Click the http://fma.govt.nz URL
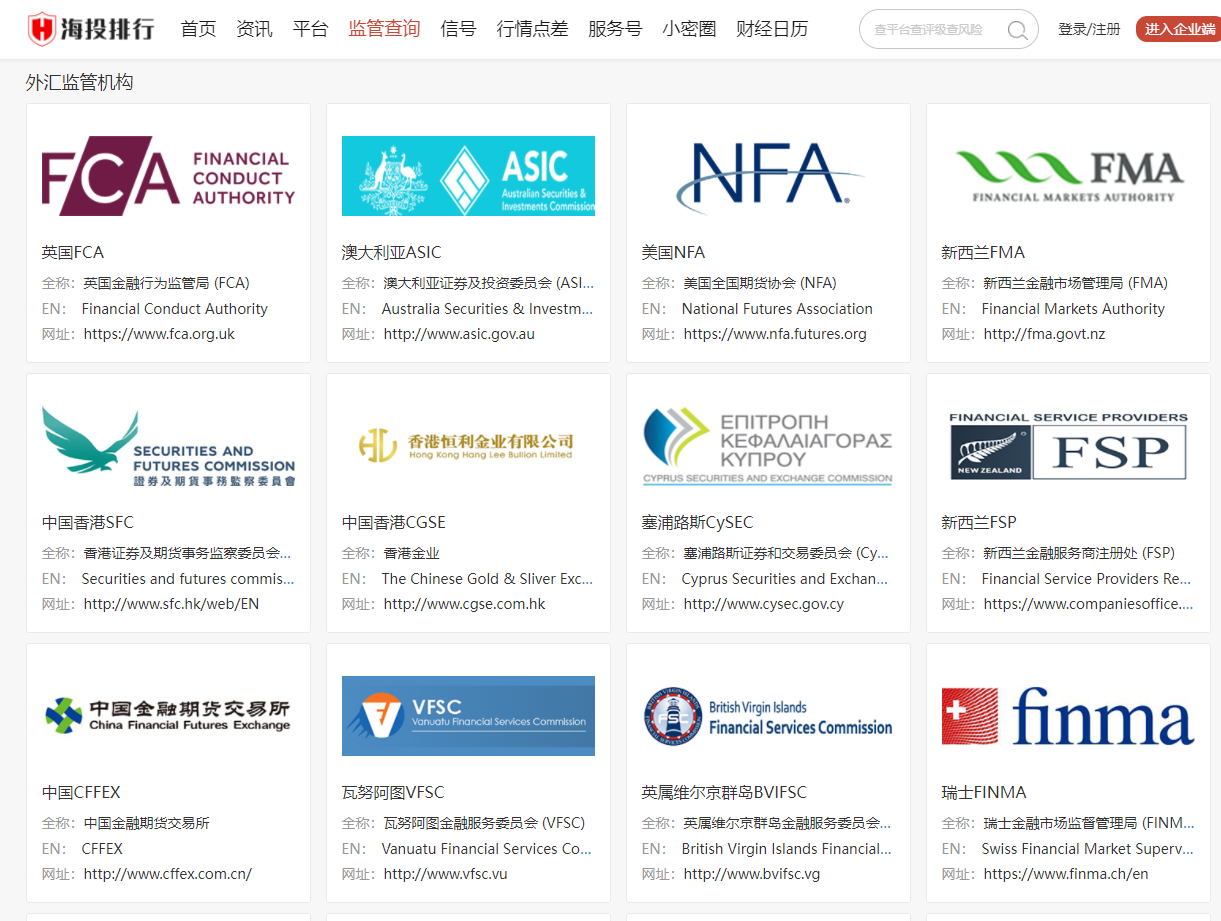Screen dimensions: 1221x921 click(x=1044, y=334)
